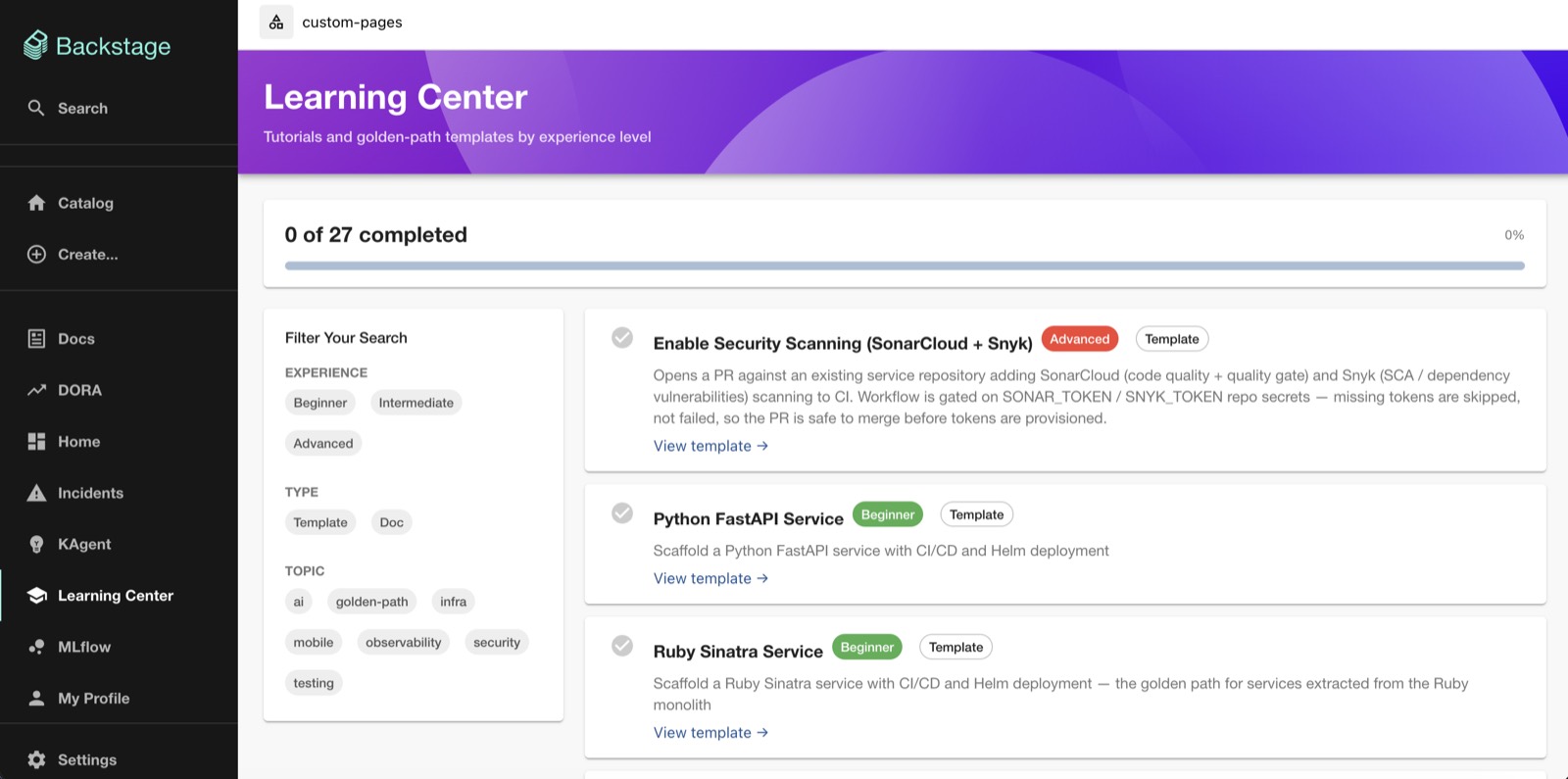Click the Filter Your Search heading

pos(346,338)
